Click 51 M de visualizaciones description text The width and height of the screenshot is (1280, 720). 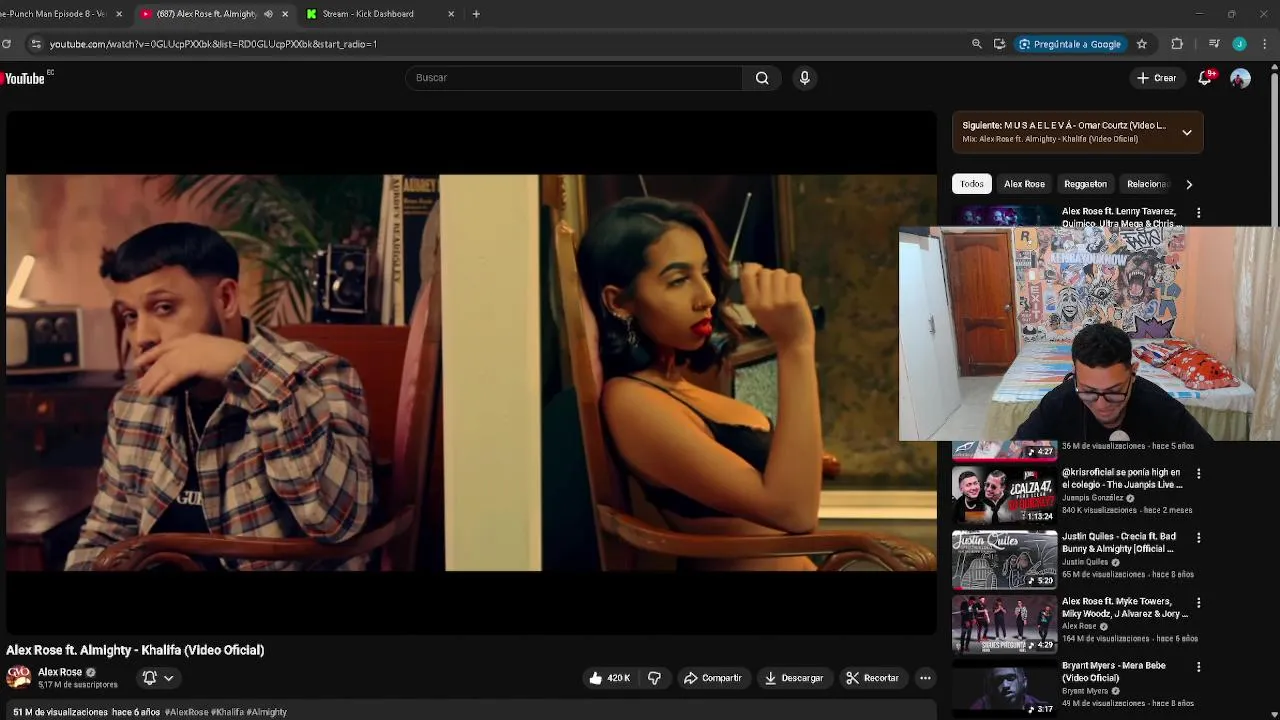(x=60, y=712)
